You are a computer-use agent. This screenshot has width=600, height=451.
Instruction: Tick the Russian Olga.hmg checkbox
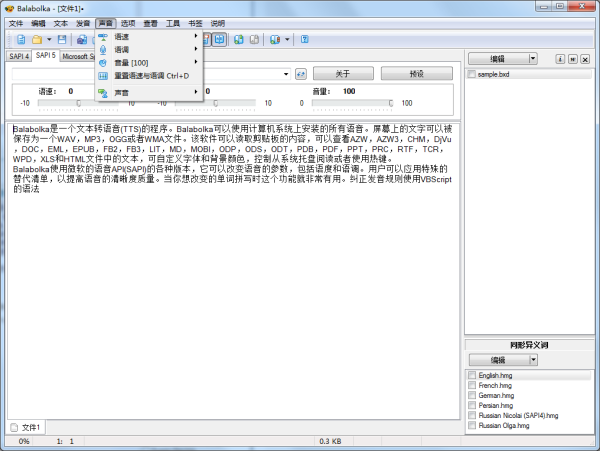pyautogui.click(x=472, y=426)
